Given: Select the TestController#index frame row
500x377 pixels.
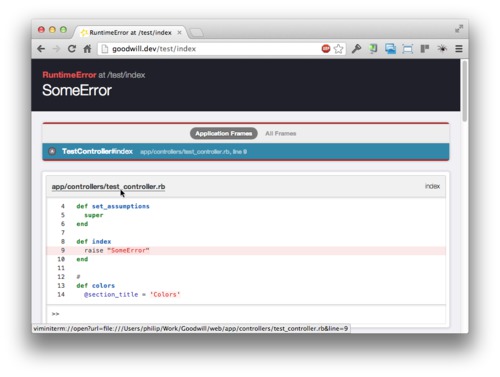Looking at the screenshot, I should [x=246, y=152].
